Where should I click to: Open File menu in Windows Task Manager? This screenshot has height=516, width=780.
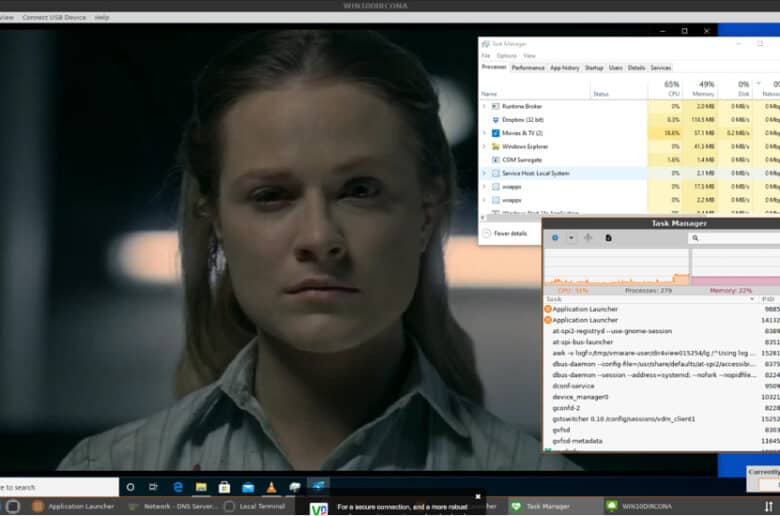pyautogui.click(x=486, y=56)
